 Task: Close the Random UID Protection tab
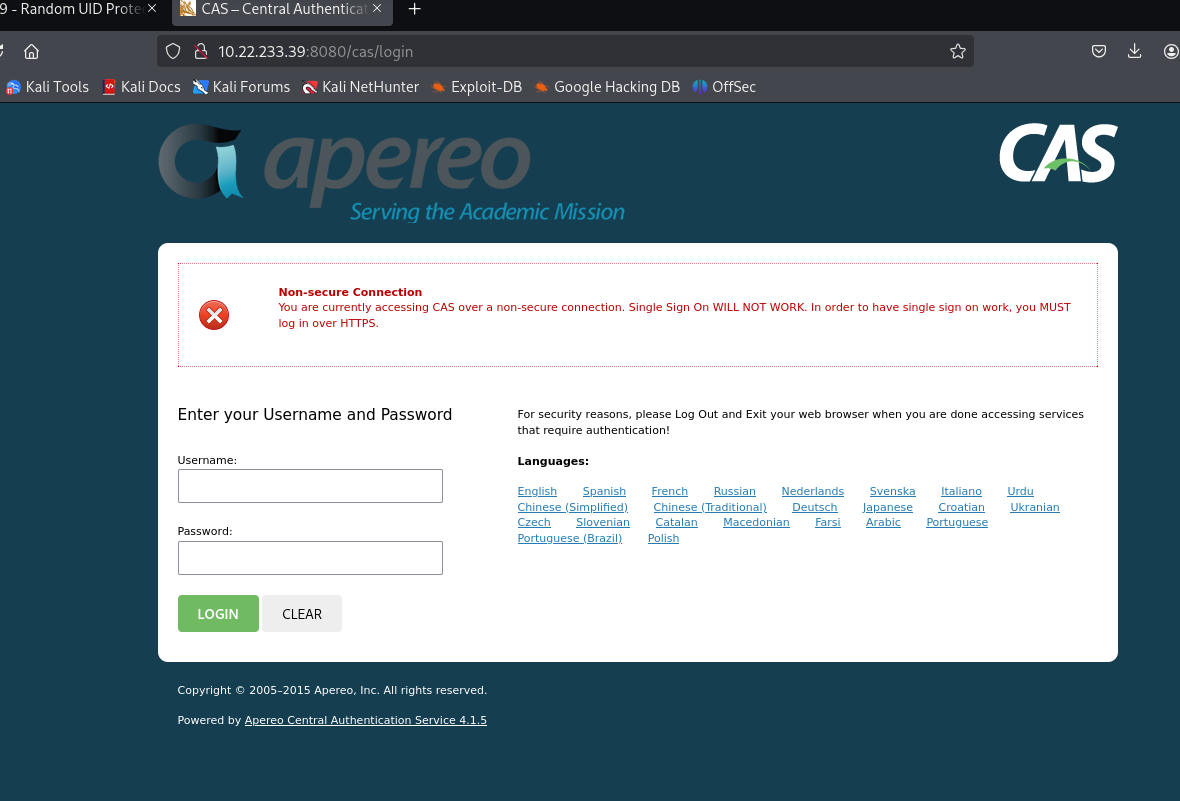pos(152,8)
